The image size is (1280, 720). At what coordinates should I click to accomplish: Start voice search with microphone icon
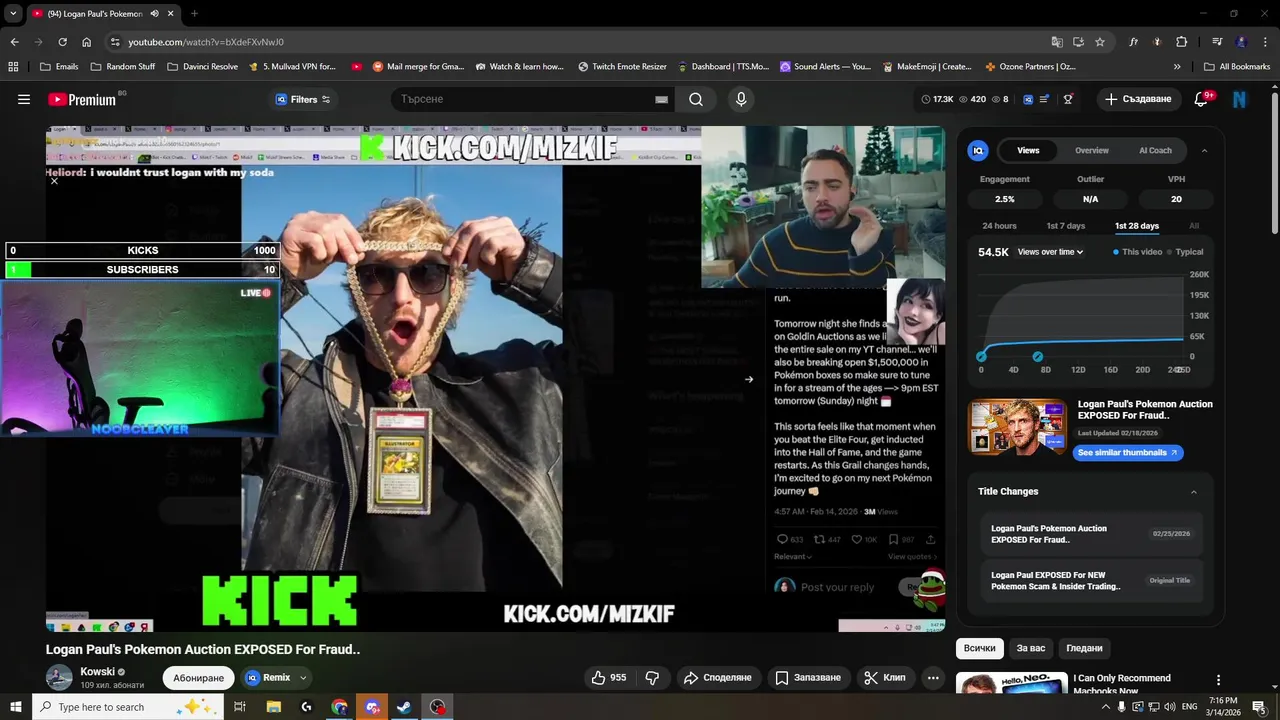[741, 99]
